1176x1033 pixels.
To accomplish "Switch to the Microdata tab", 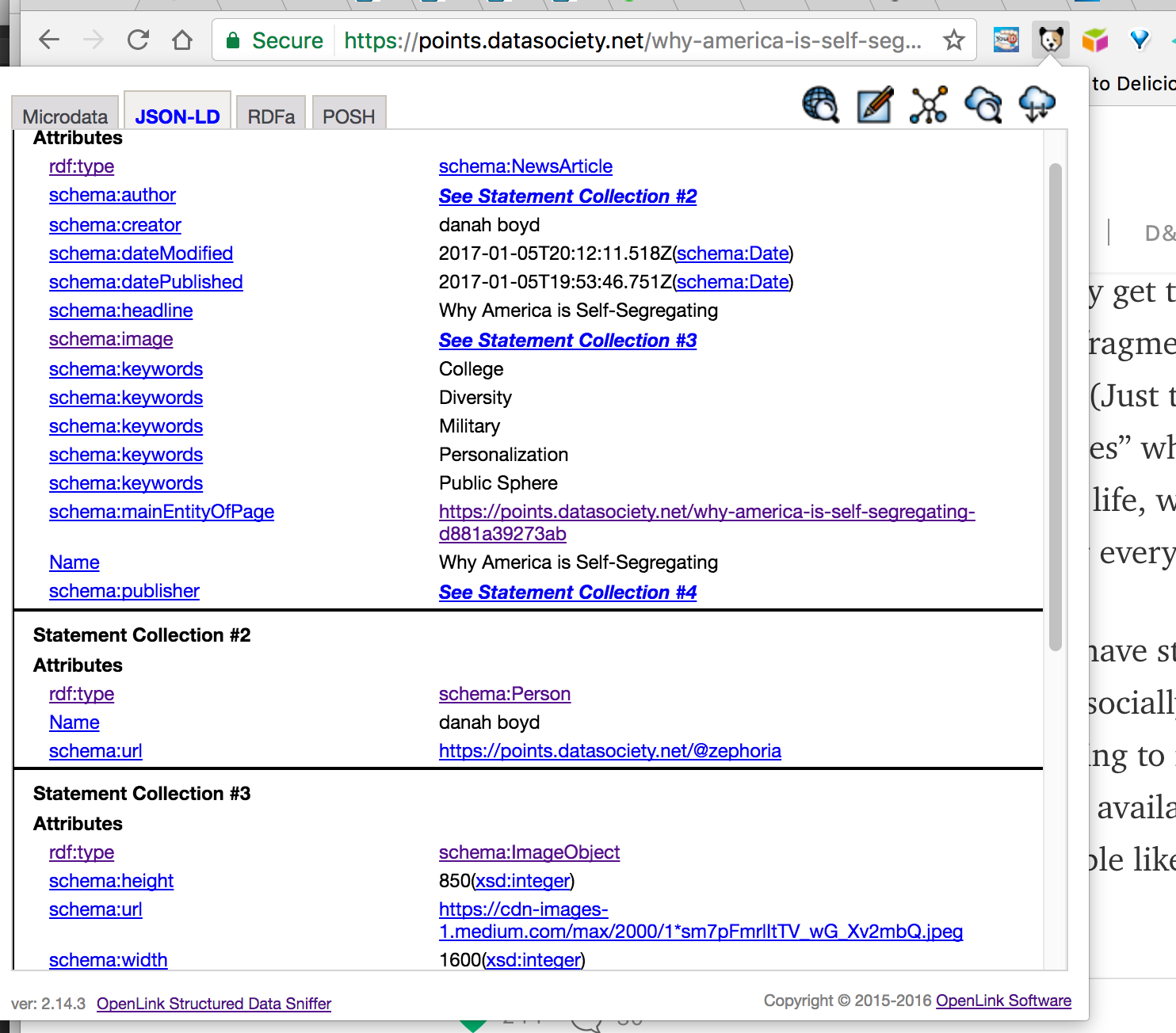I will (x=65, y=116).
